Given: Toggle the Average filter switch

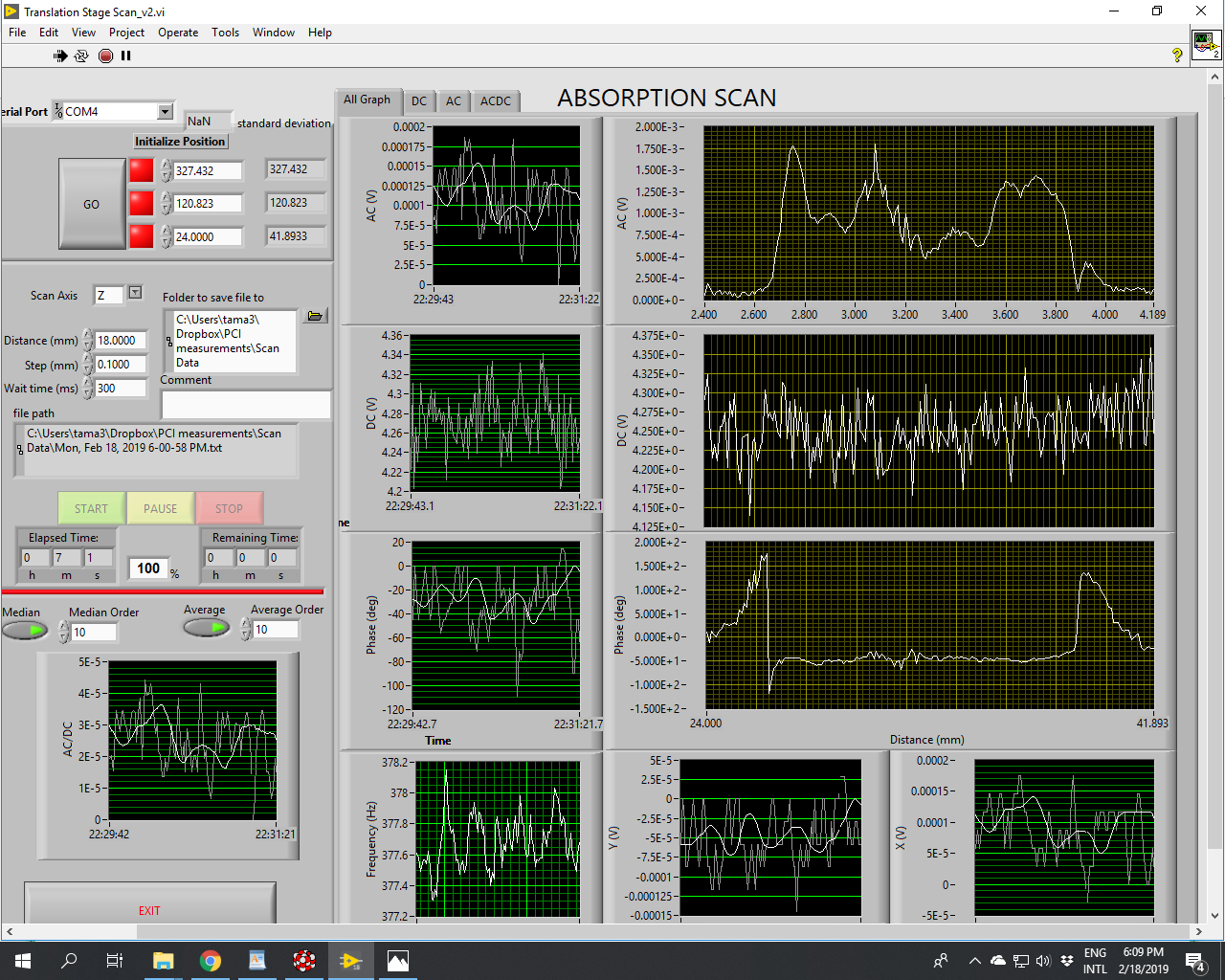Looking at the screenshot, I should [206, 627].
